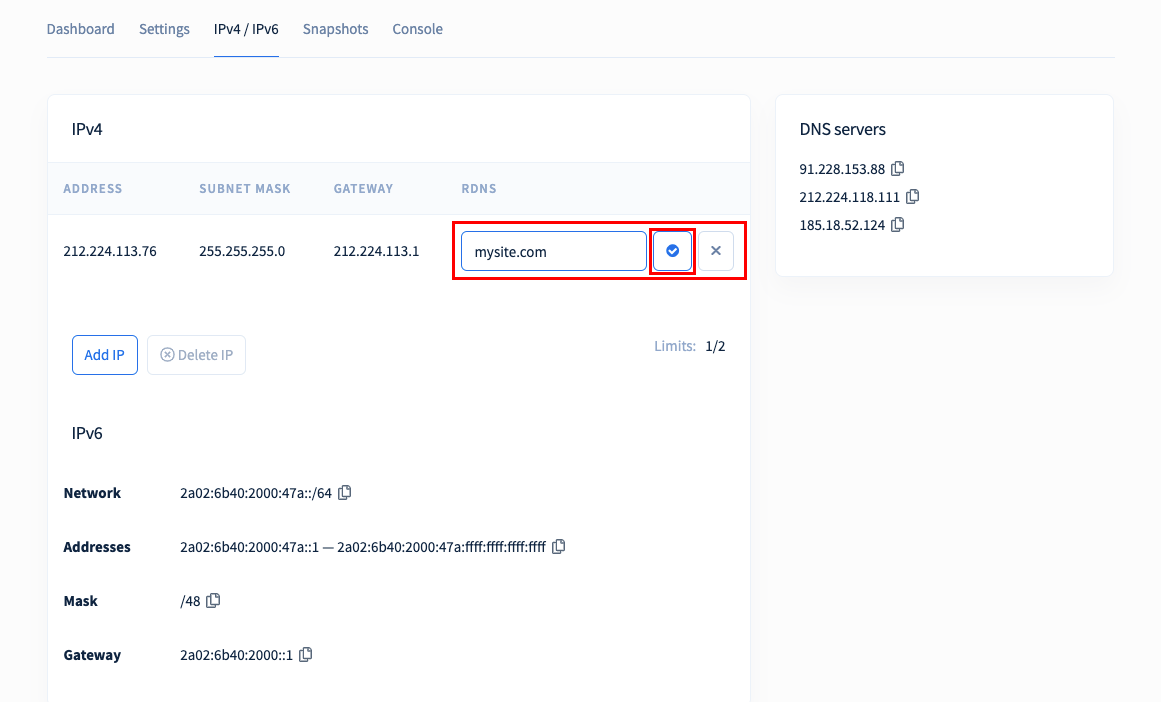1161x702 pixels.
Task: Click the DNS servers heading
Action: pos(843,129)
